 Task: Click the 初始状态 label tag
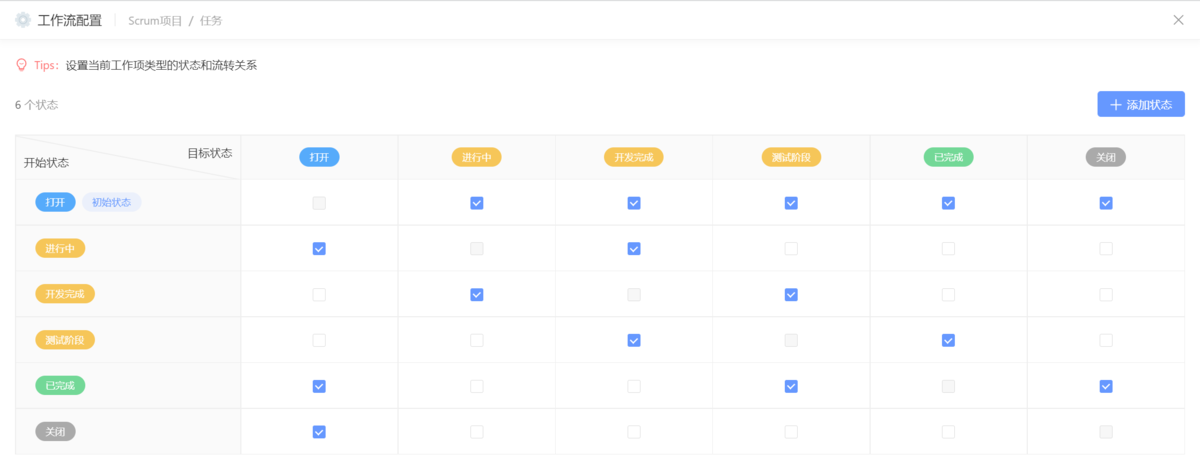coord(111,202)
